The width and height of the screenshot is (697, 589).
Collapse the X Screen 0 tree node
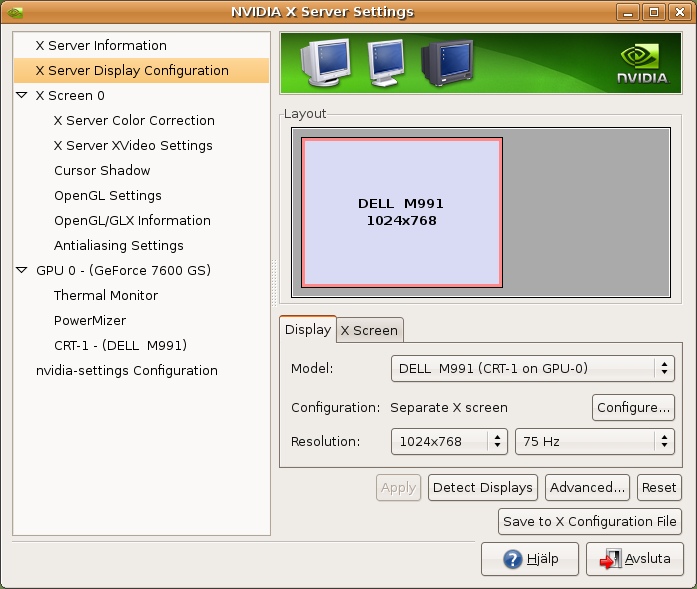tap(21, 95)
